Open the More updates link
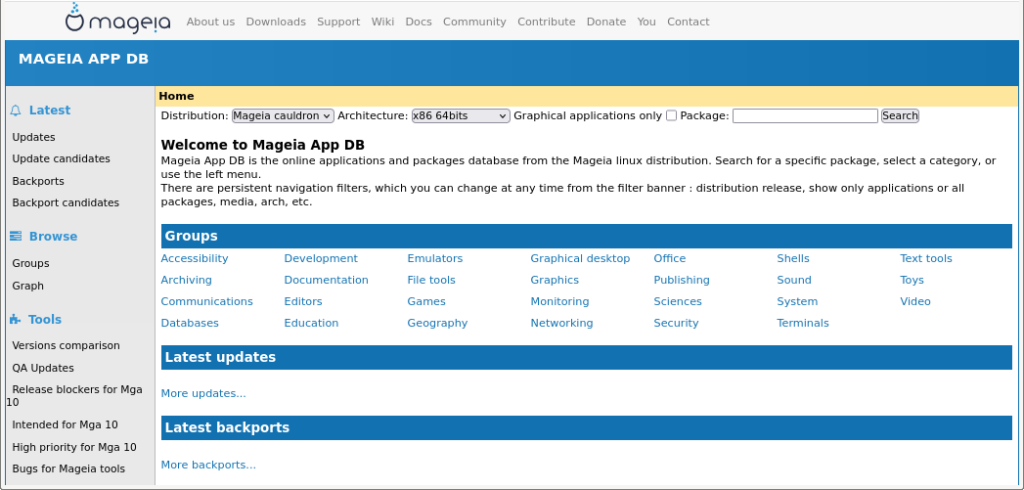This screenshot has height=490, width=1024. [x=203, y=393]
